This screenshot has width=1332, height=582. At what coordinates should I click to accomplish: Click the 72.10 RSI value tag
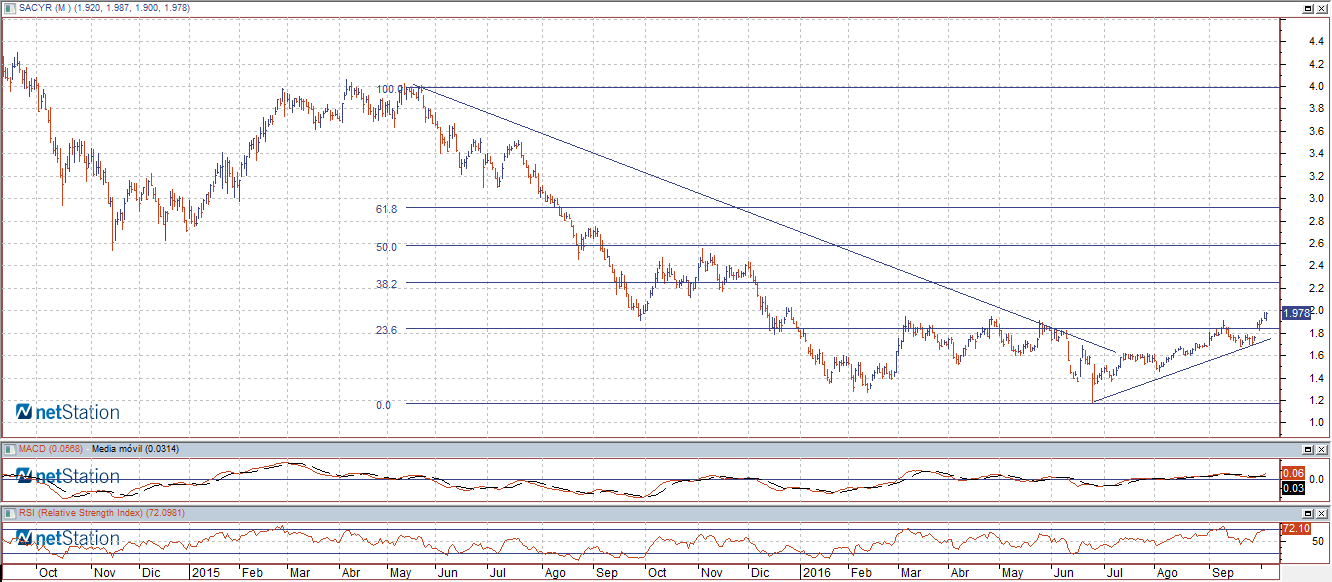(1294, 527)
